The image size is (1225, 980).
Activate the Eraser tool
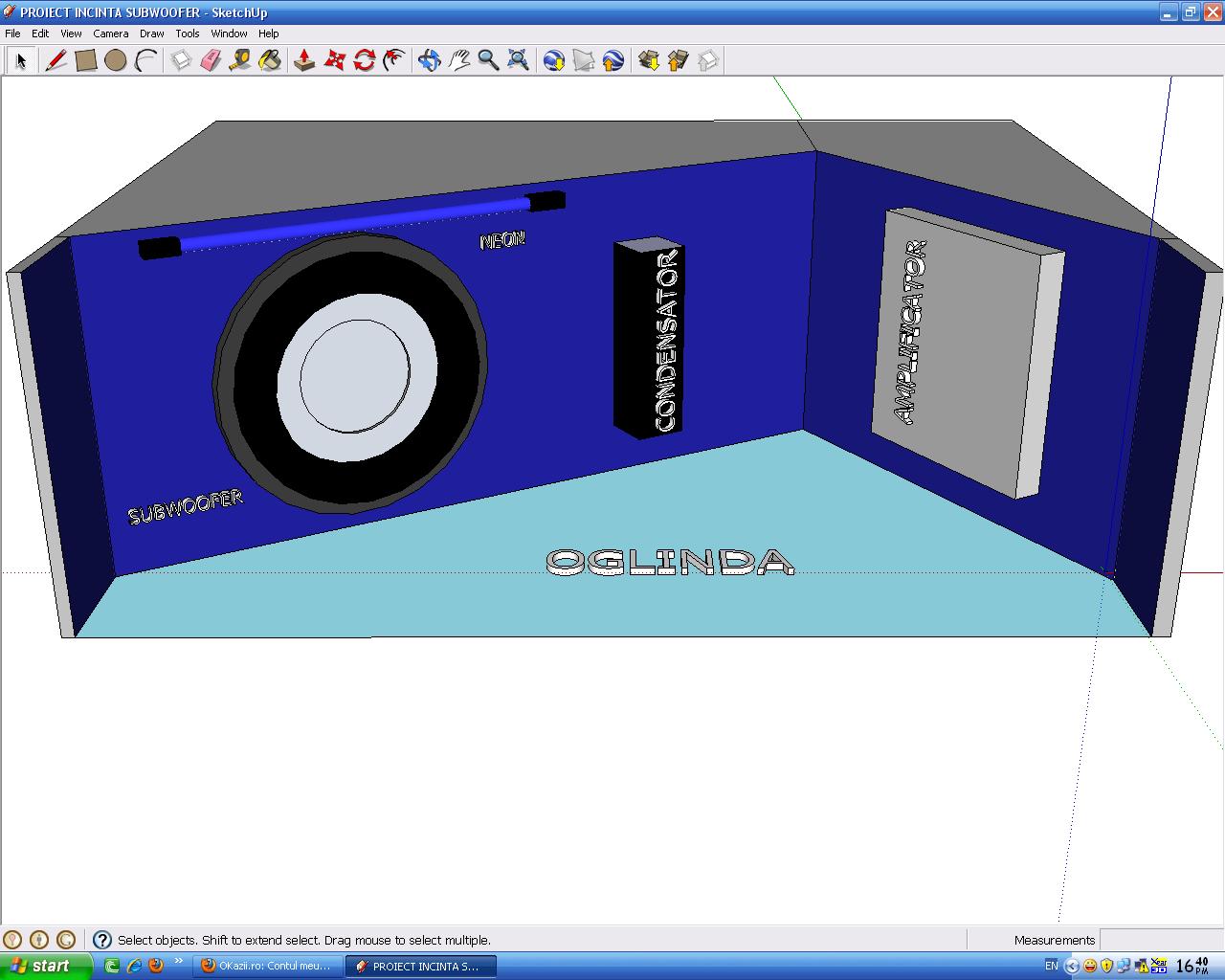(x=211, y=60)
